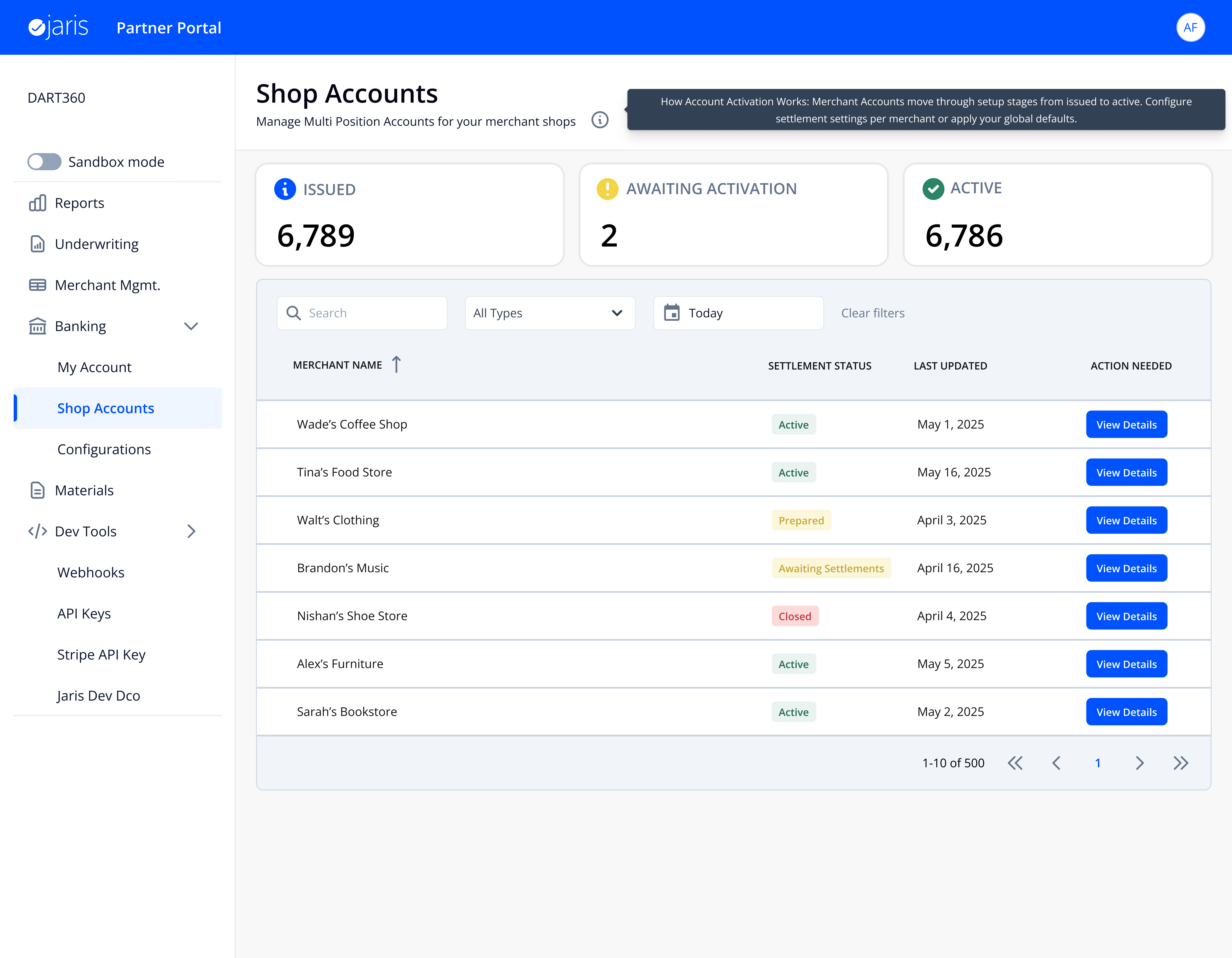The width and height of the screenshot is (1232, 958).
Task: Open Reports in sidebar
Action: click(117, 203)
